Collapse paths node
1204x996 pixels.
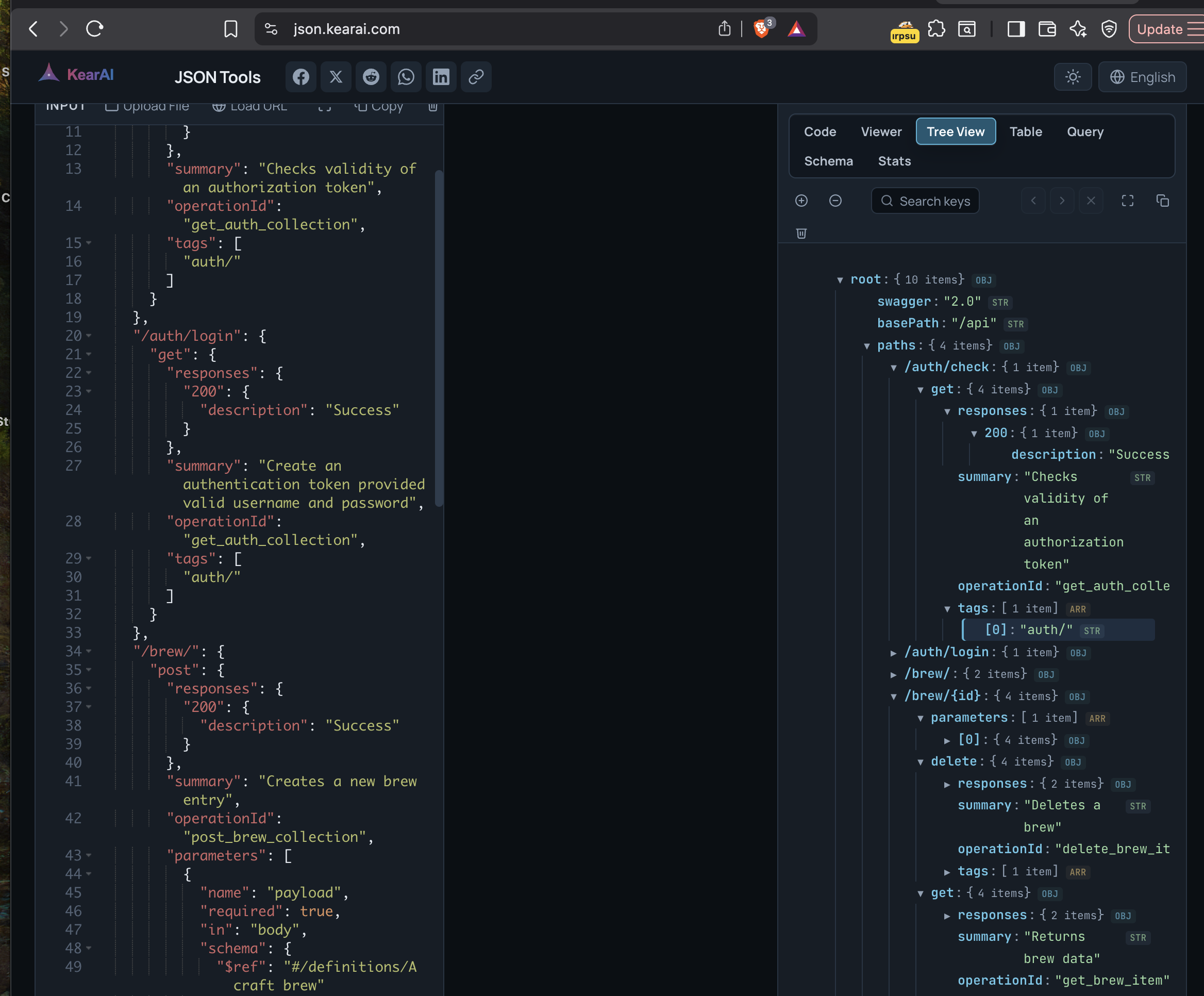(x=866, y=346)
